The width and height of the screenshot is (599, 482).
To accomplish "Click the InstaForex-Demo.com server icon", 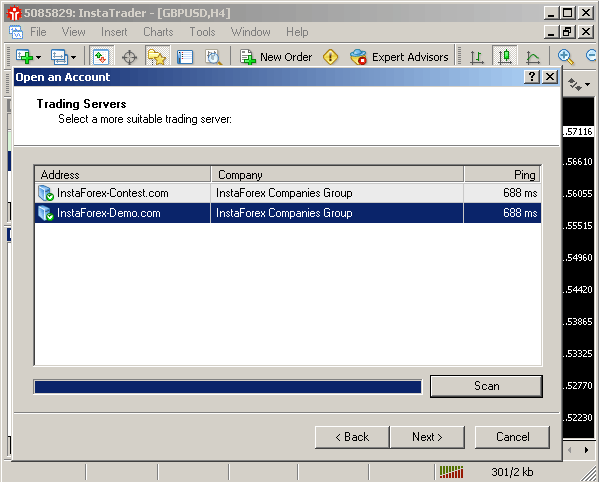I will click(46, 213).
